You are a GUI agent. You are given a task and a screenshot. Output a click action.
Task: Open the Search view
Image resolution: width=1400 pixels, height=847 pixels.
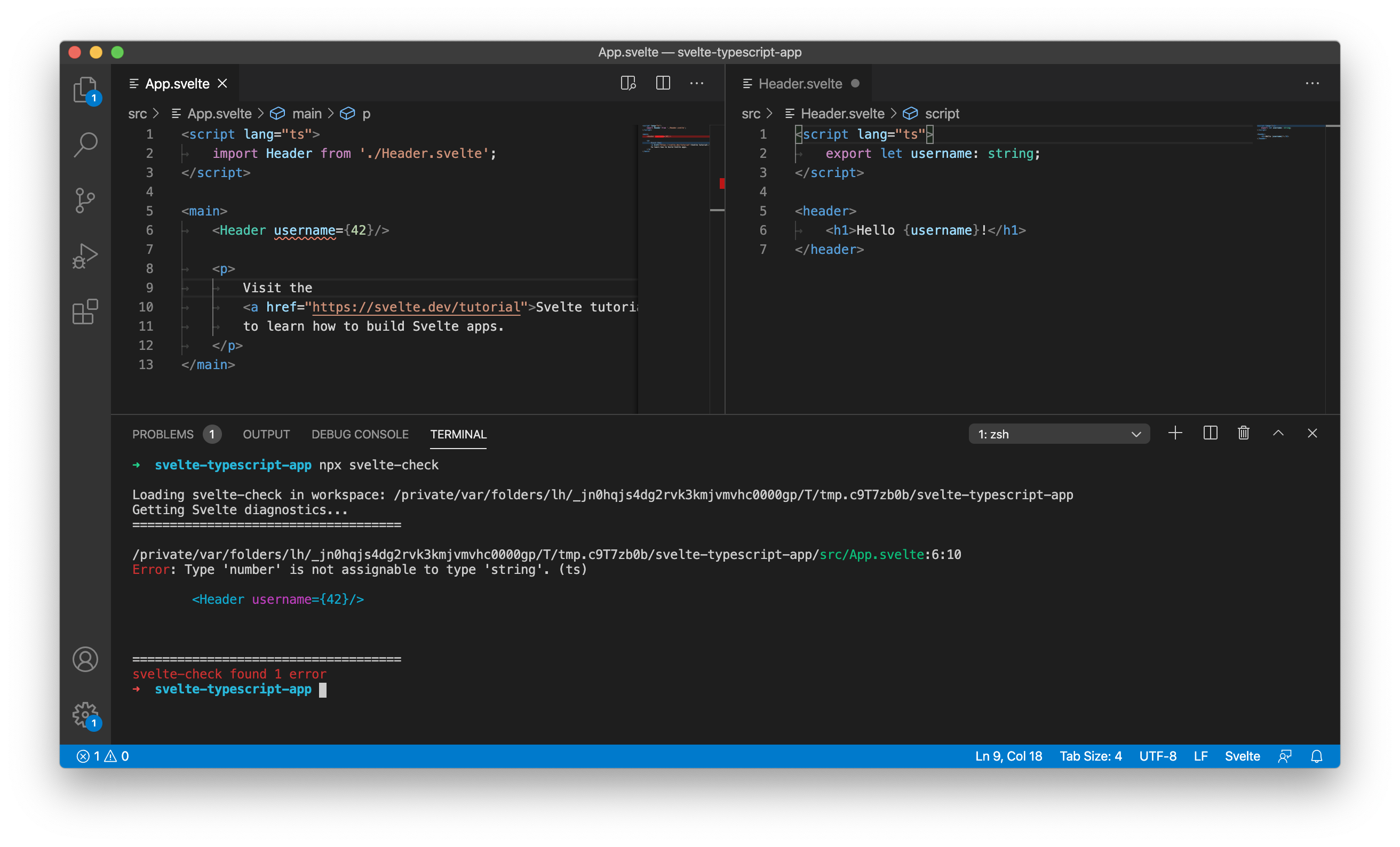click(85, 143)
